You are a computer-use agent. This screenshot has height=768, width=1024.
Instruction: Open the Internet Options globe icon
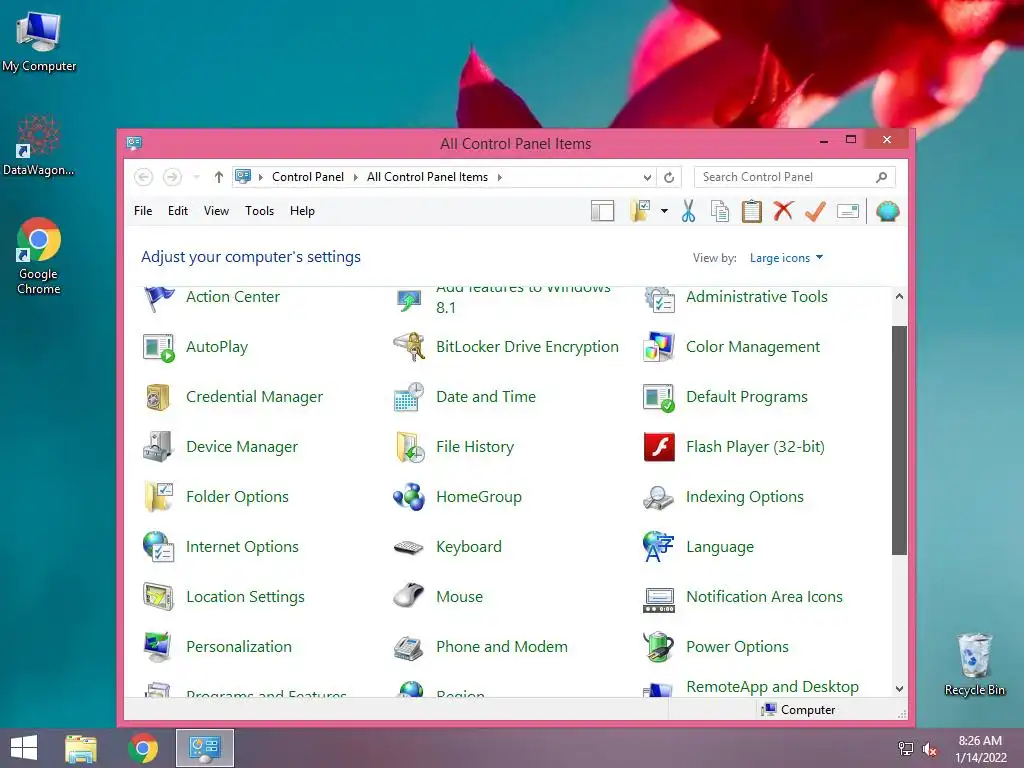(158, 547)
